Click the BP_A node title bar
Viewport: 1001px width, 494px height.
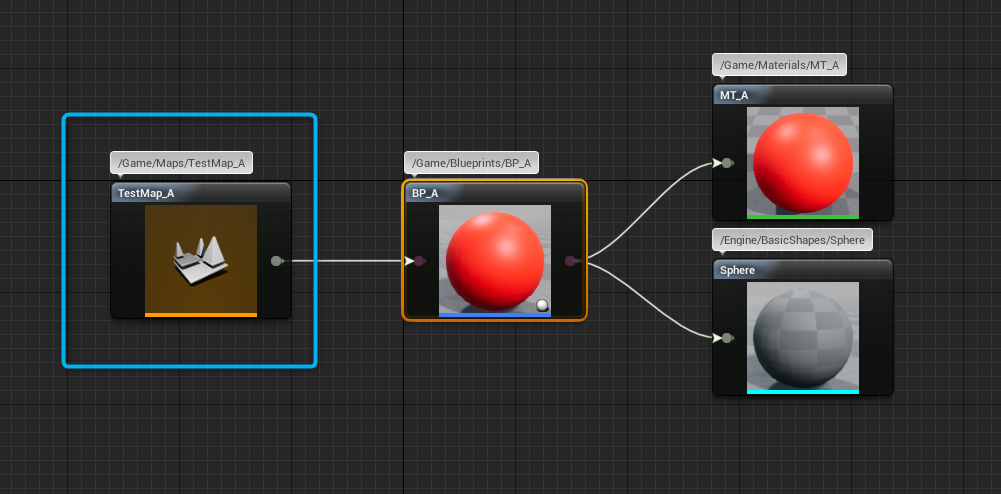[x=495, y=193]
